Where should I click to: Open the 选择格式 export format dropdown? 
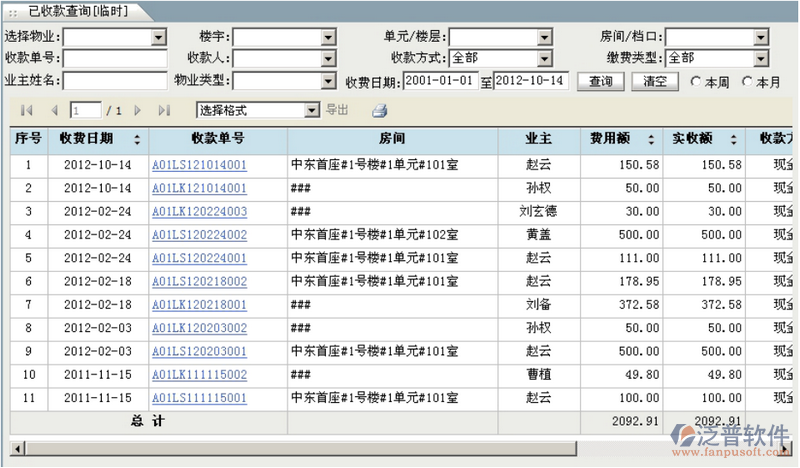[311, 110]
